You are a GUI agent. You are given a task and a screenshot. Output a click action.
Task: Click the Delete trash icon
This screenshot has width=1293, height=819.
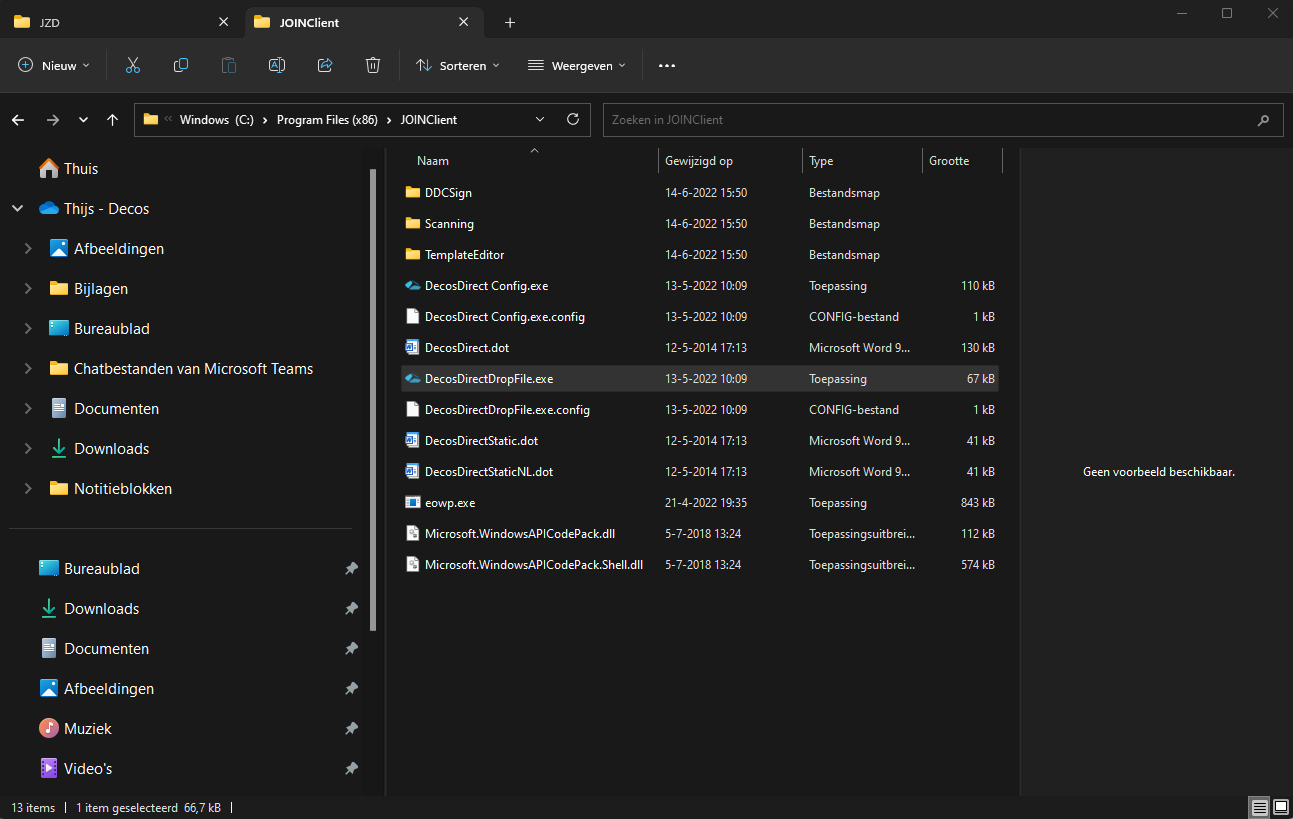coord(373,65)
